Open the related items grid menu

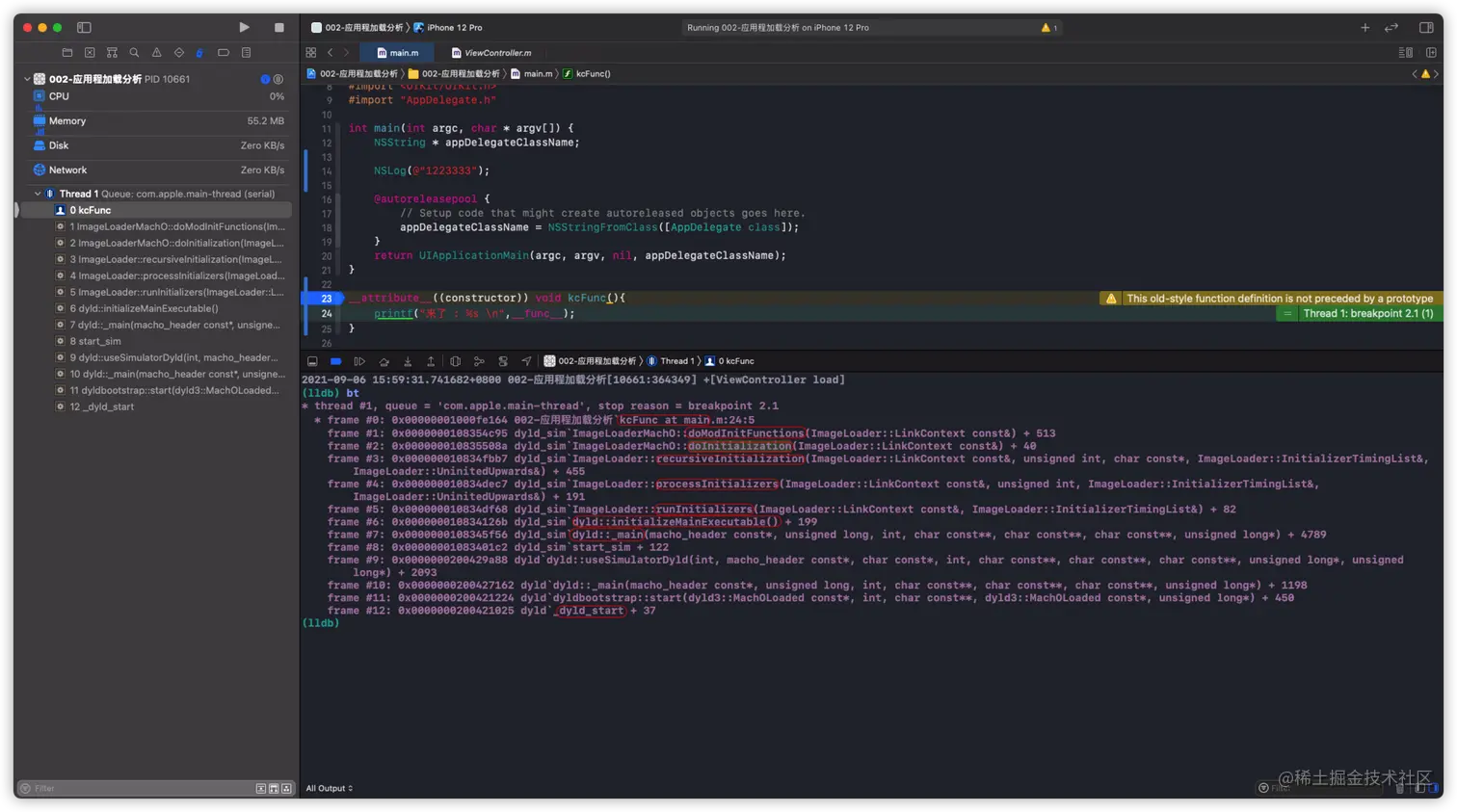point(310,53)
